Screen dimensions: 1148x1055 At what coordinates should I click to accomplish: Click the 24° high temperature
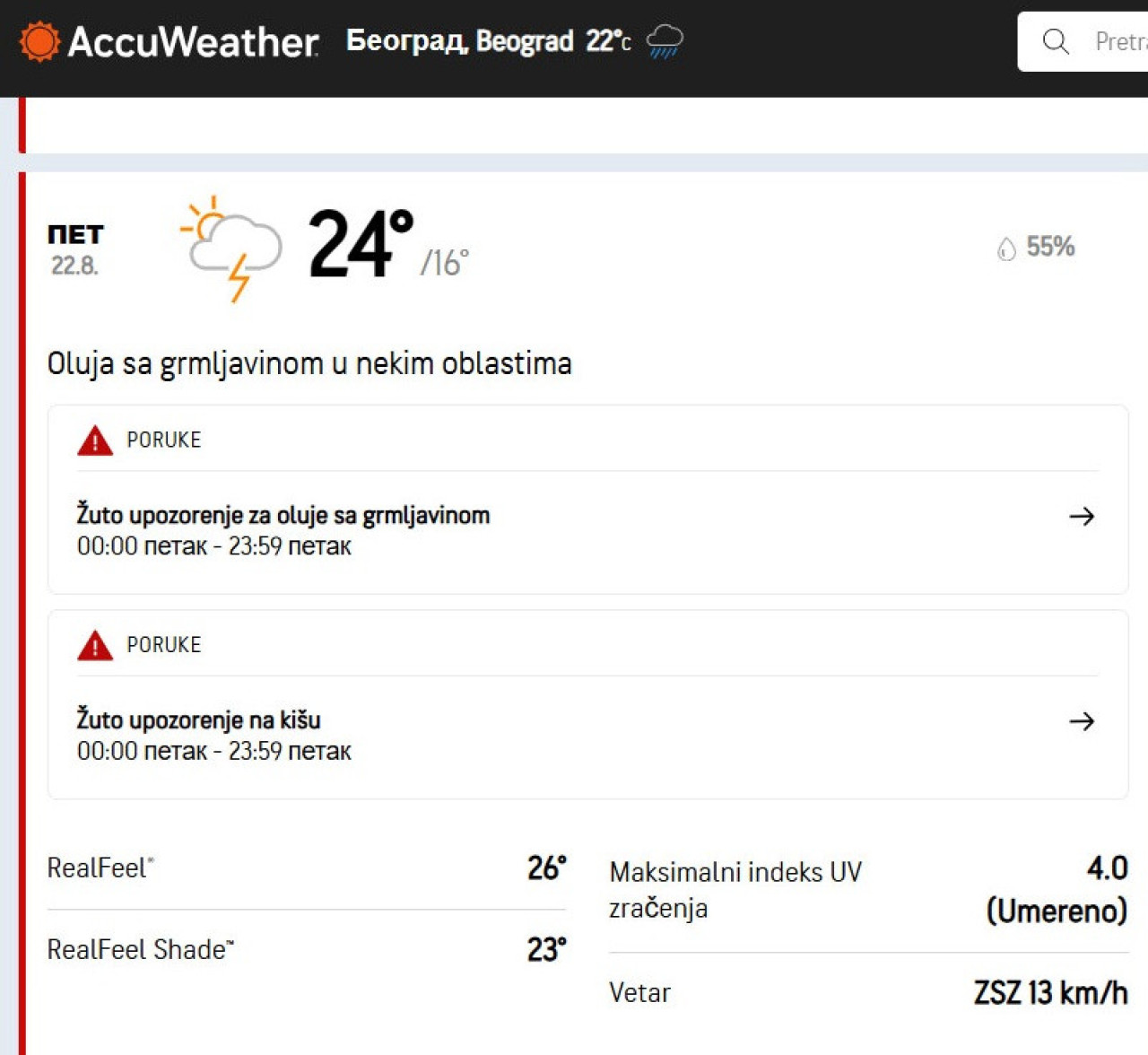[360, 244]
